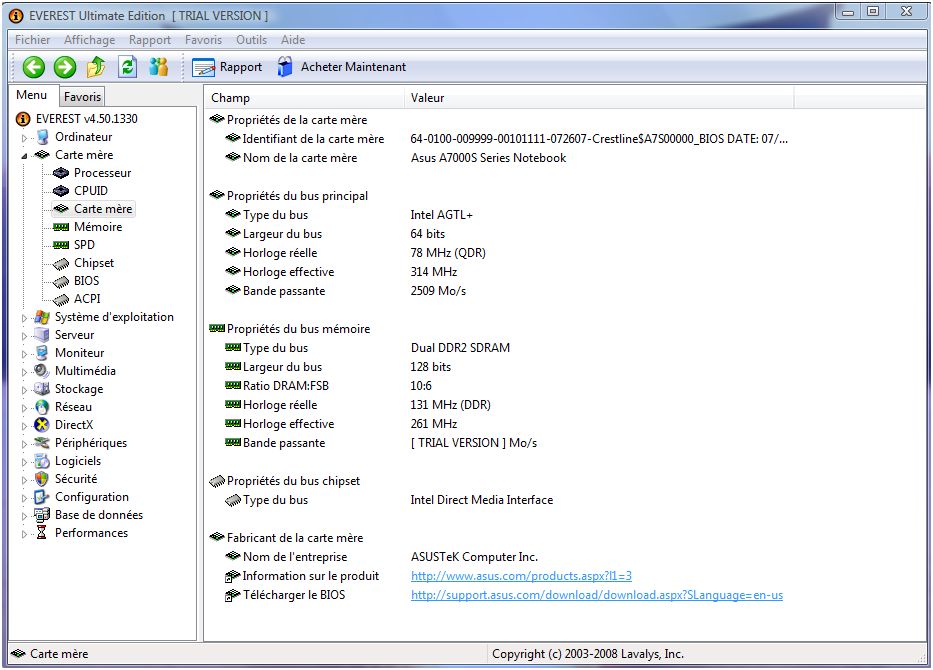The height and width of the screenshot is (670, 933).
Task: Click the SPD memory module icon
Action: pos(61,245)
